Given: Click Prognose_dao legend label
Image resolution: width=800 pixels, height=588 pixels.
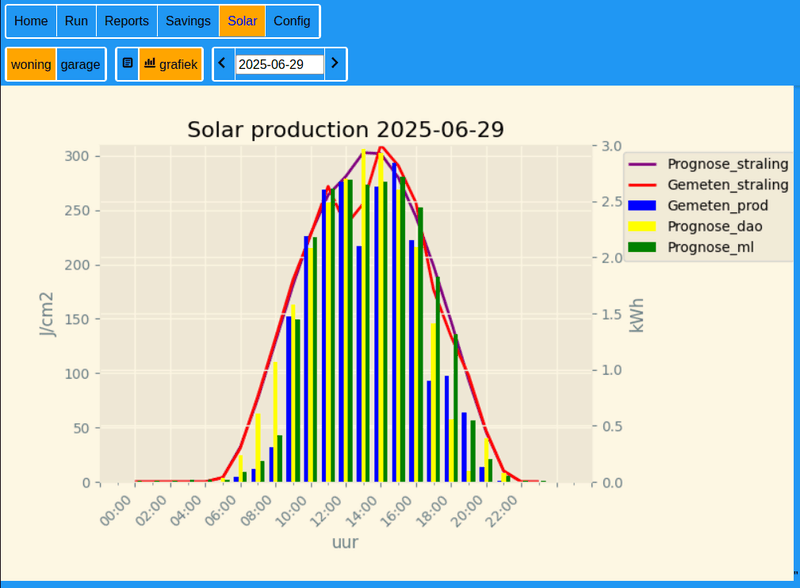Looking at the screenshot, I should 715,227.
